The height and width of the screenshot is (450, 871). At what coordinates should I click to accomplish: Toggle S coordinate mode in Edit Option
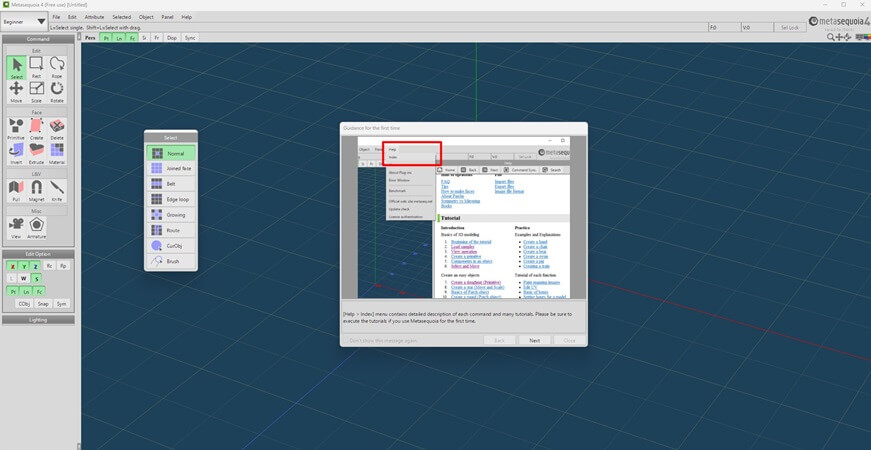pyautogui.click(x=36, y=278)
